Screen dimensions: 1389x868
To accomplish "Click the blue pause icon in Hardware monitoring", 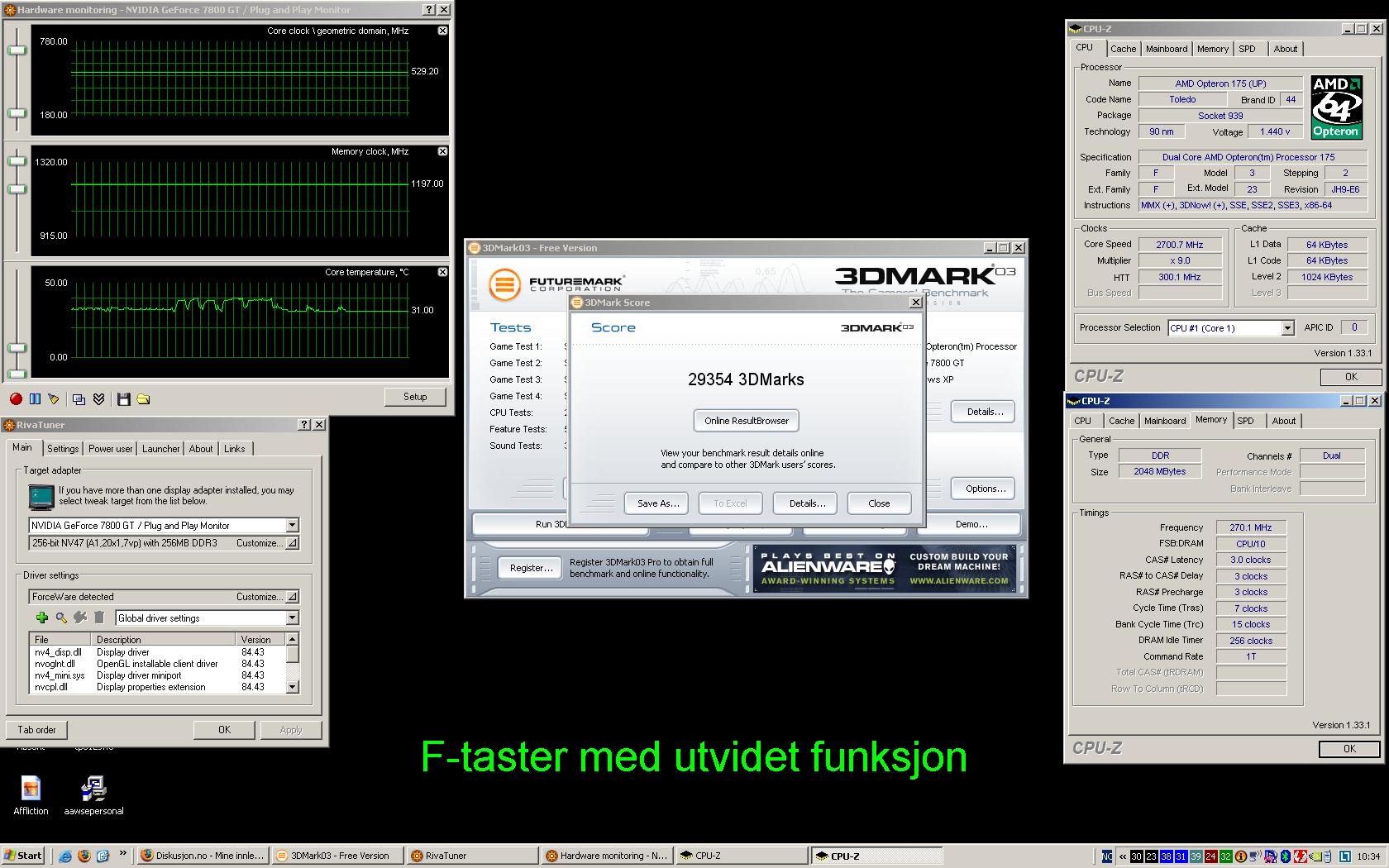I will pos(35,399).
